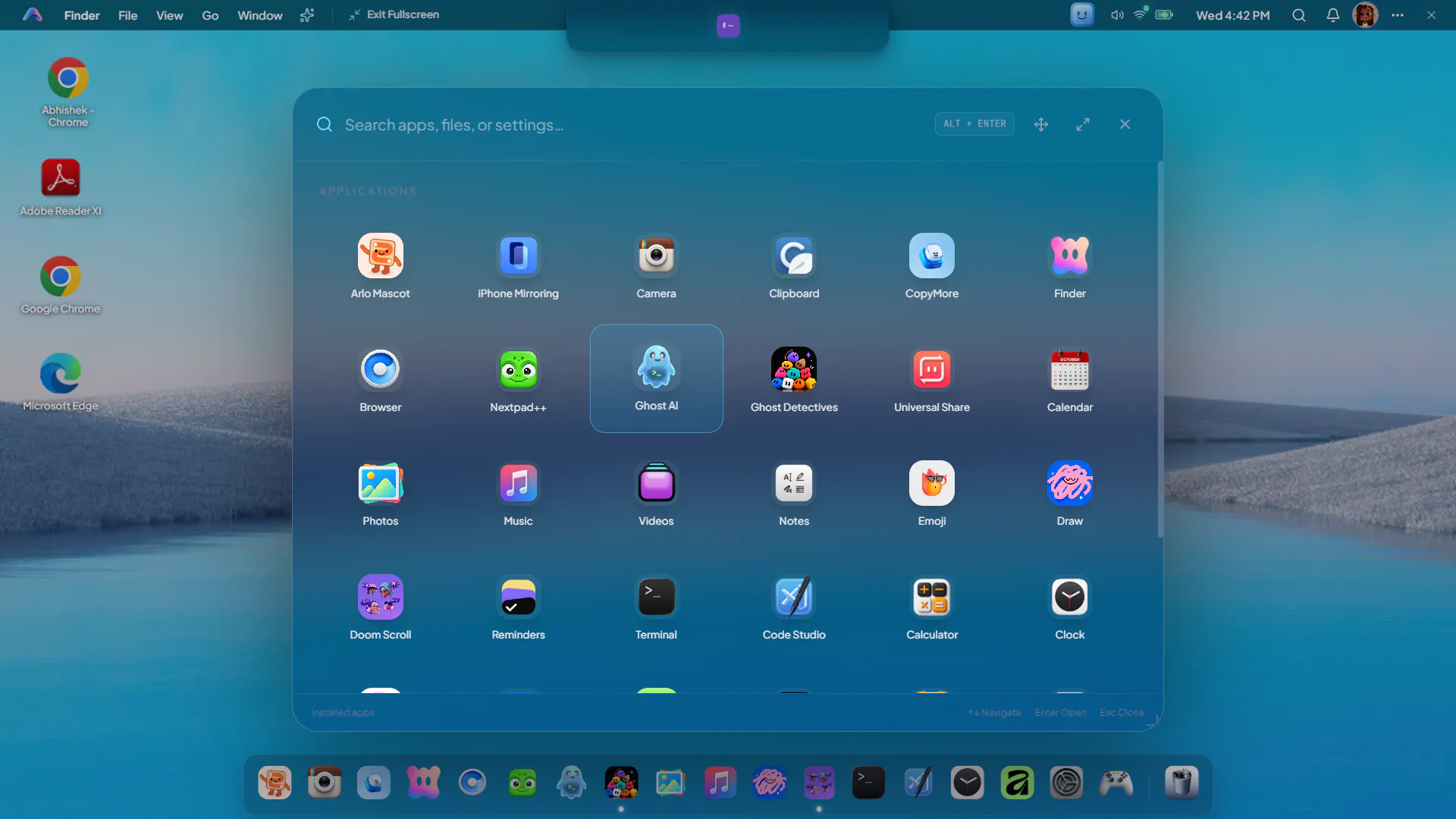Open the File menu

coord(128,15)
